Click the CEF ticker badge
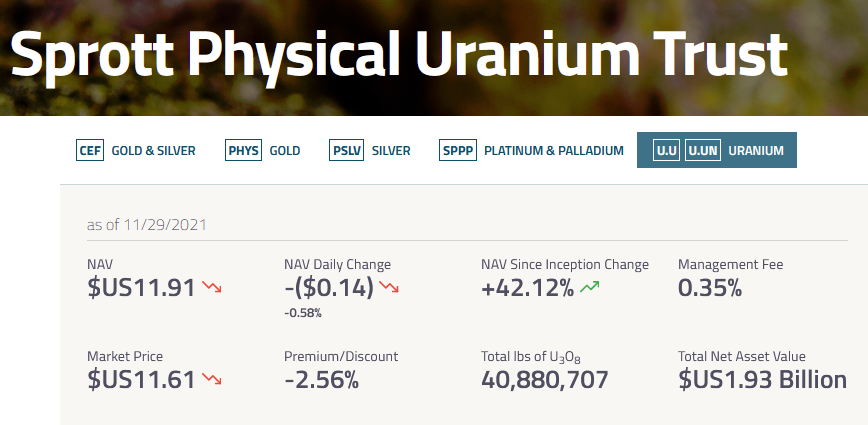 [90, 151]
